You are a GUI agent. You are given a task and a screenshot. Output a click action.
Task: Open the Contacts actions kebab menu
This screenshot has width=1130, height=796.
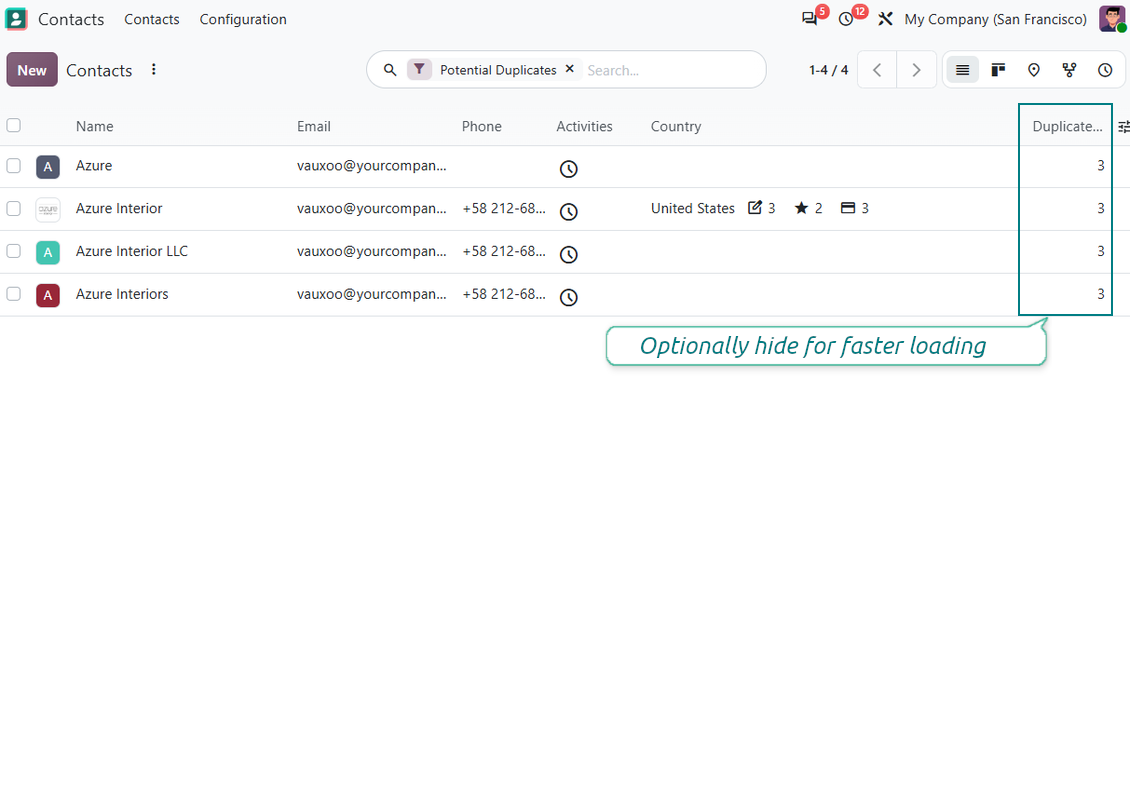tap(154, 70)
